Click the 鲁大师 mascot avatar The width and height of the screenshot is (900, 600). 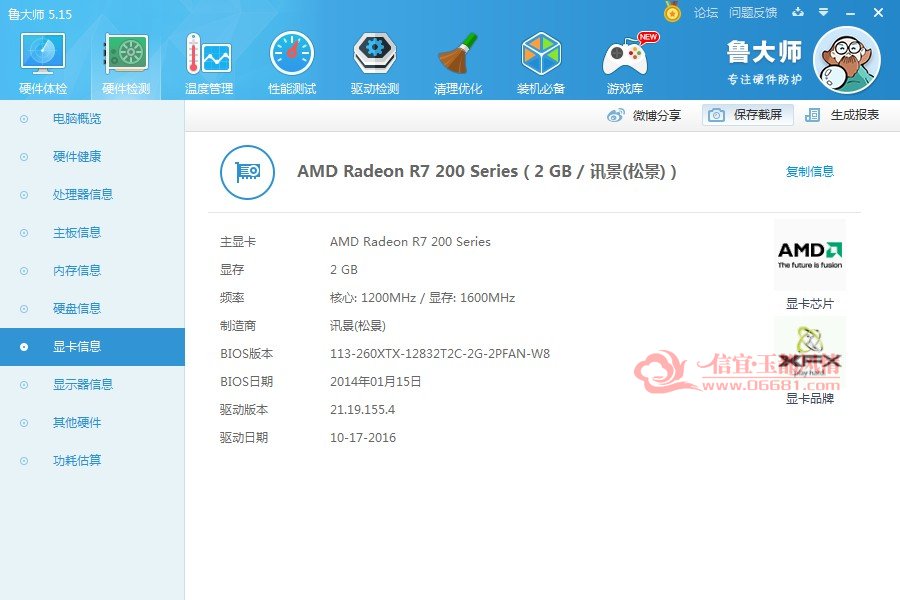(847, 60)
